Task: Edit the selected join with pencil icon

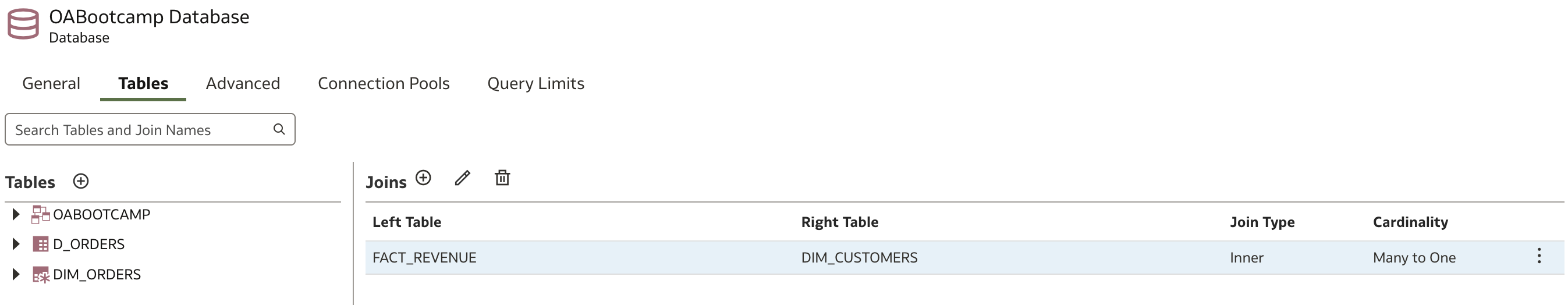Action: tap(463, 178)
